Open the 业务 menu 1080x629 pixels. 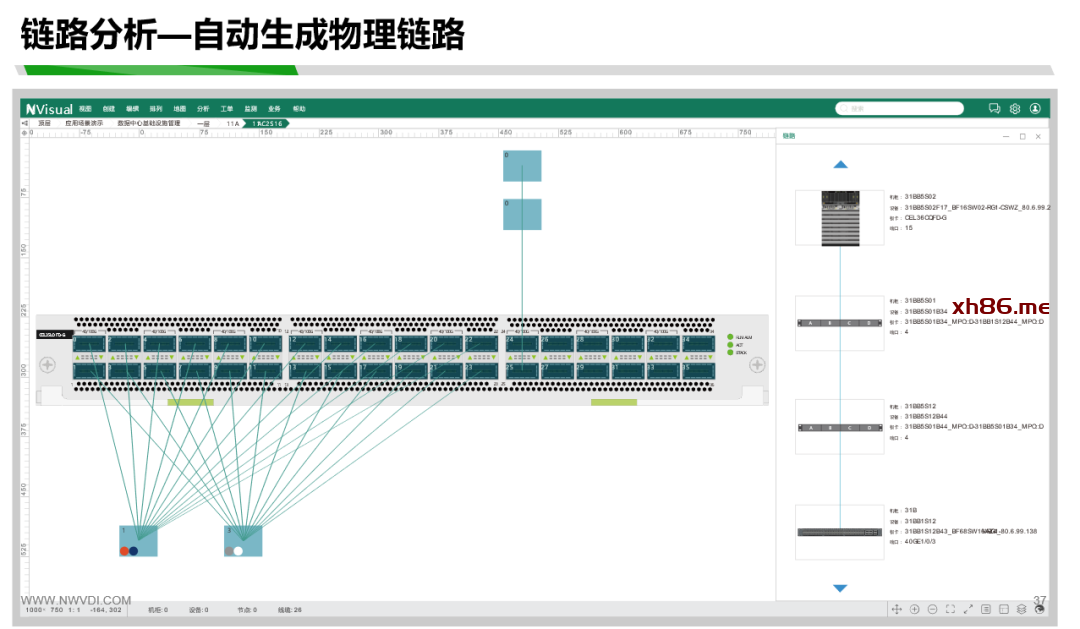tap(274, 109)
